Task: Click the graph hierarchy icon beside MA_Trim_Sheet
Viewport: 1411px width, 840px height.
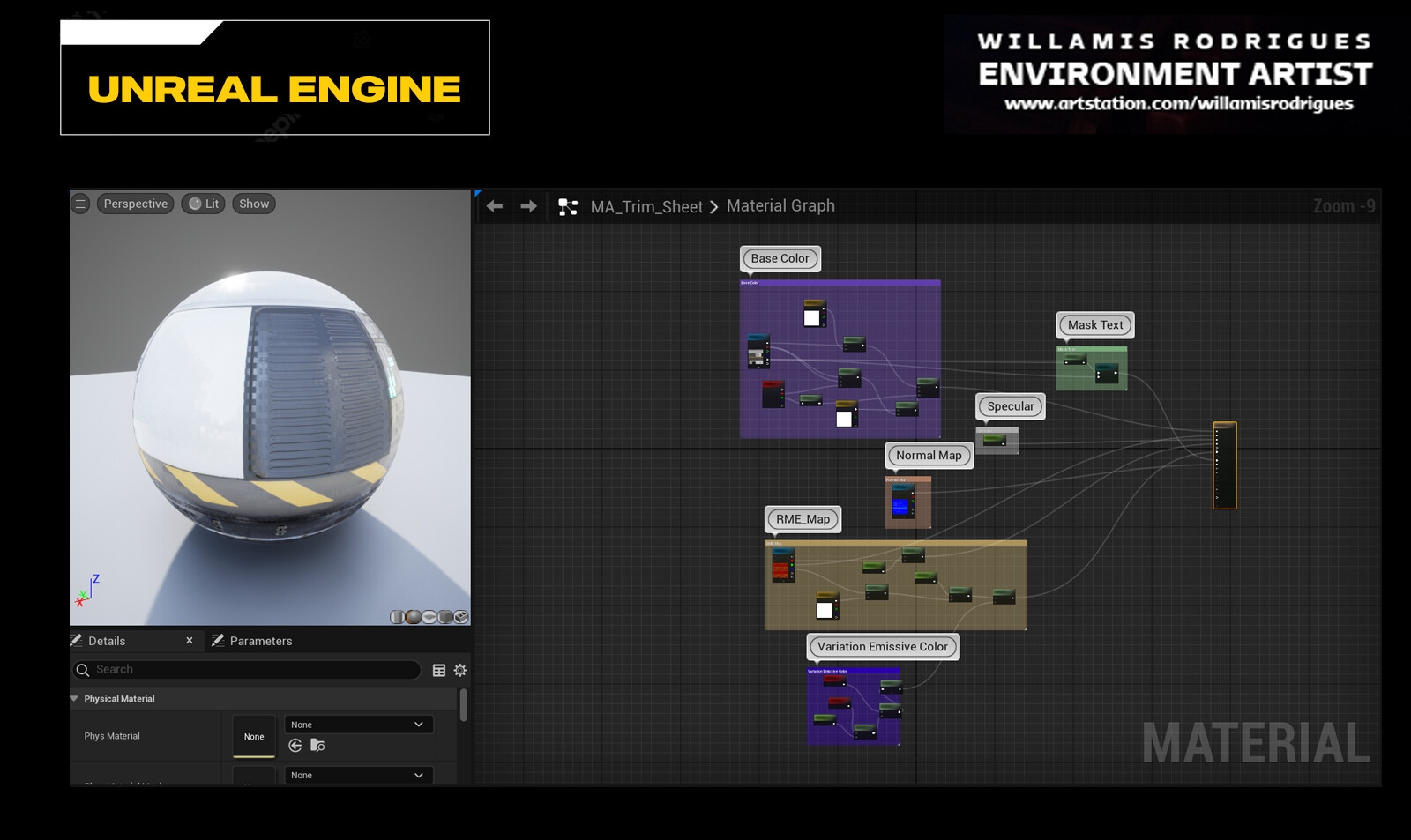Action: click(568, 207)
